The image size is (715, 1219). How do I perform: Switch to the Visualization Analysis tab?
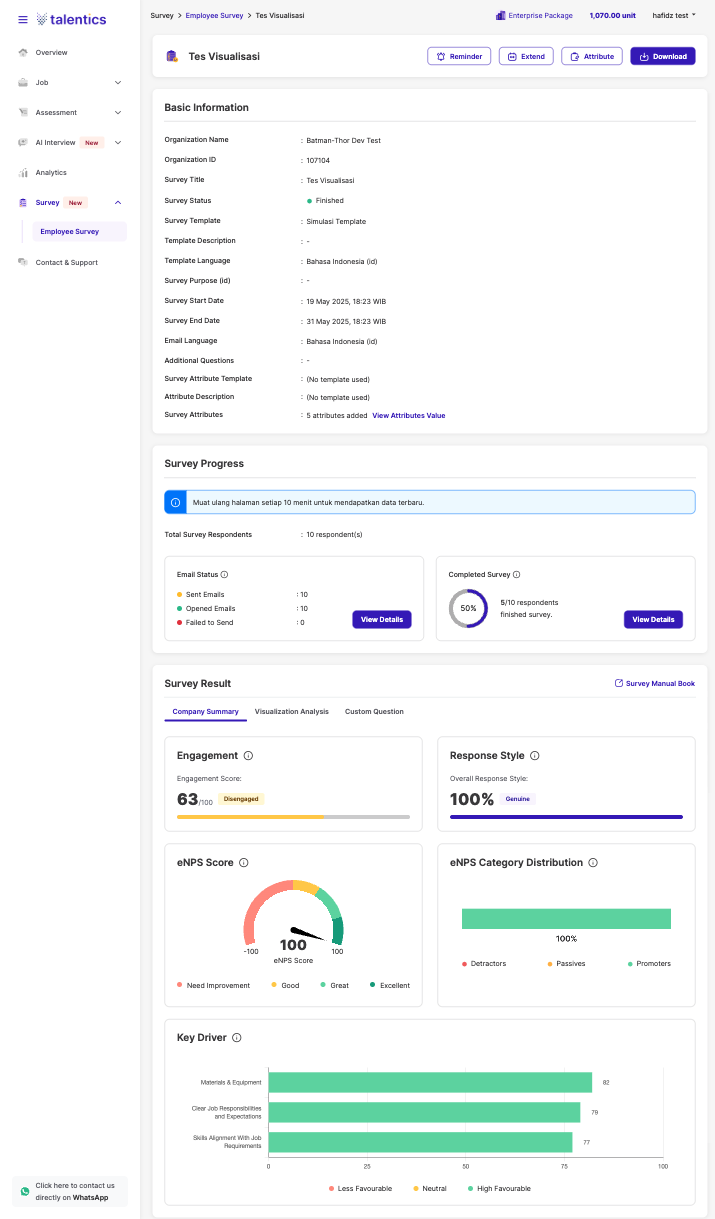(291, 712)
